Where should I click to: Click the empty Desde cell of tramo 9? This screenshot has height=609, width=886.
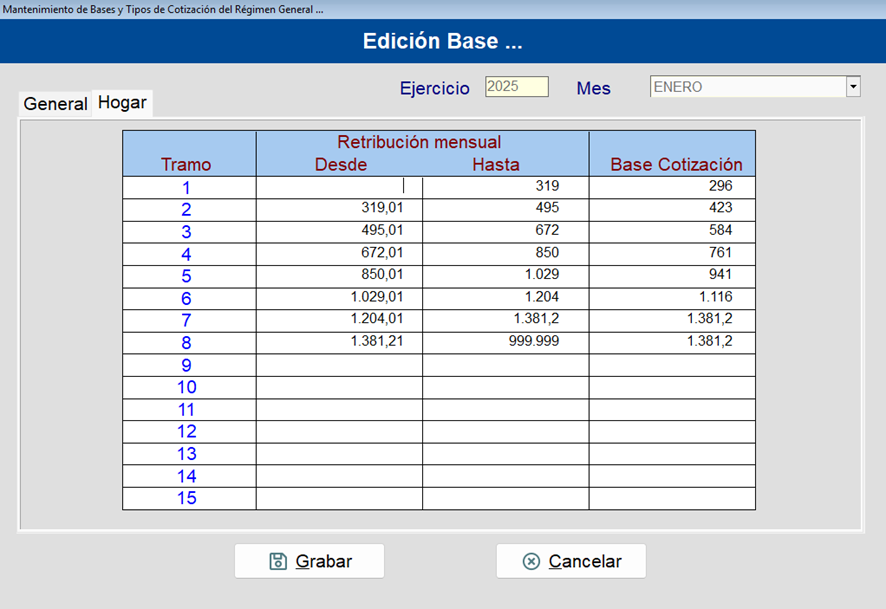[x=339, y=365]
